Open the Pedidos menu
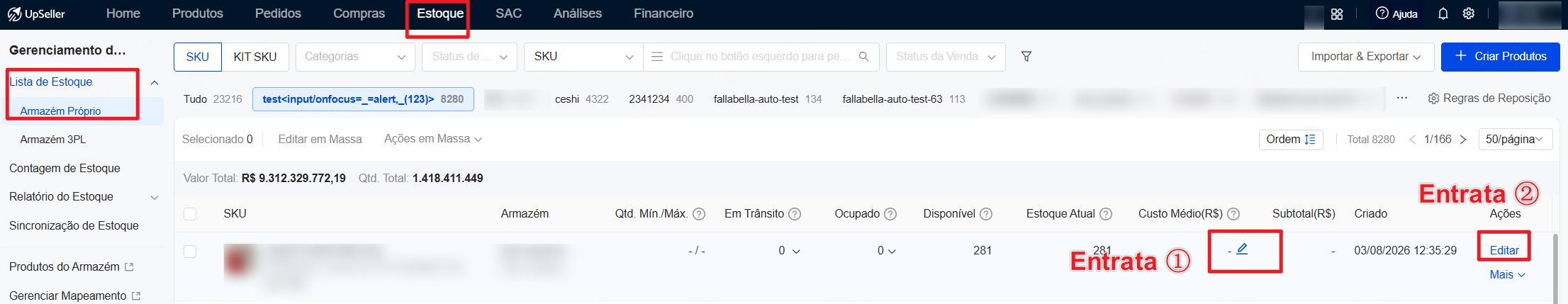This screenshot has width=1568, height=304. [x=278, y=13]
